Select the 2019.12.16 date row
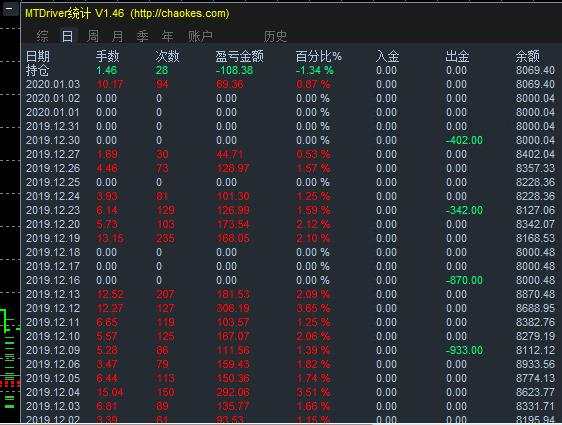The image size is (562, 425). [x=53, y=280]
